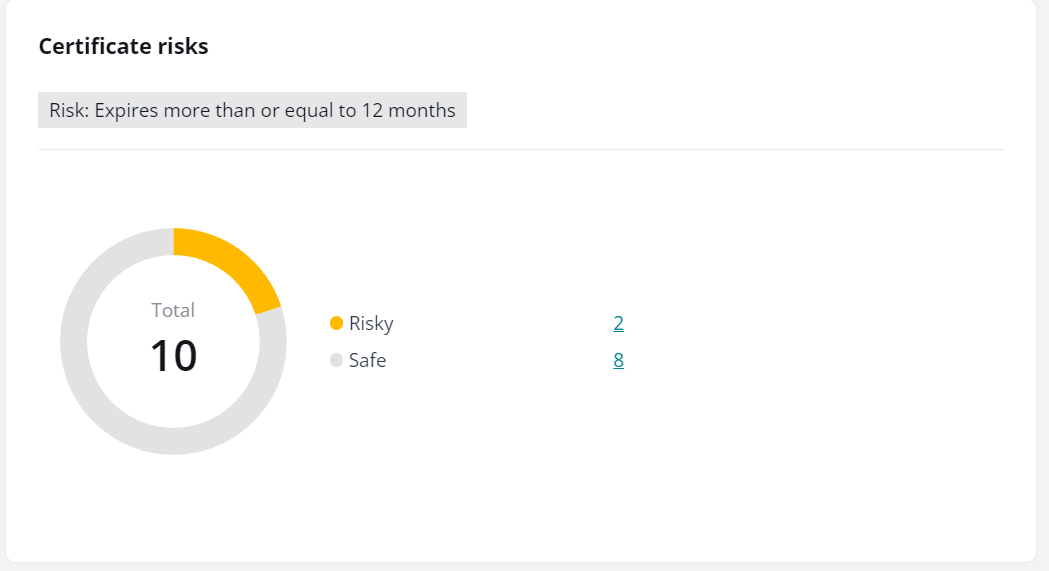1049x571 pixels.
Task: Click the word "Risk:" in the filter tag
Action: [x=68, y=110]
